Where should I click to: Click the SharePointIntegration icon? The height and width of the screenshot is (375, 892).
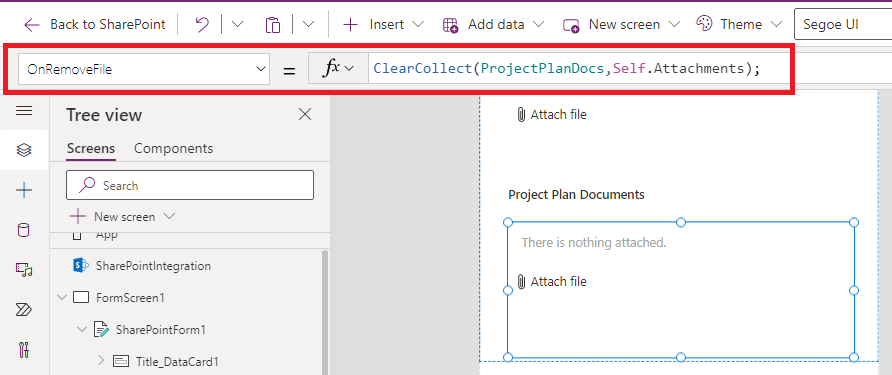(x=81, y=266)
